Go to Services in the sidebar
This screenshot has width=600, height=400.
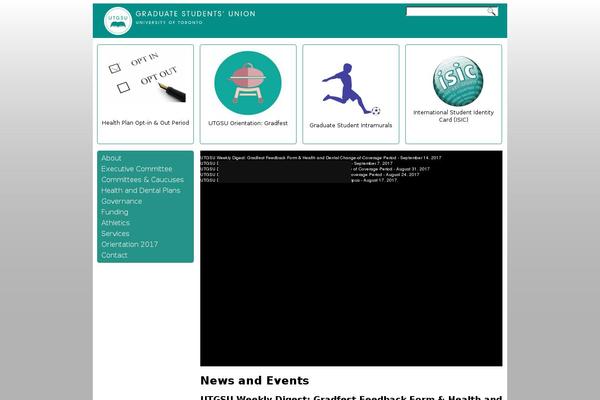click(x=115, y=233)
